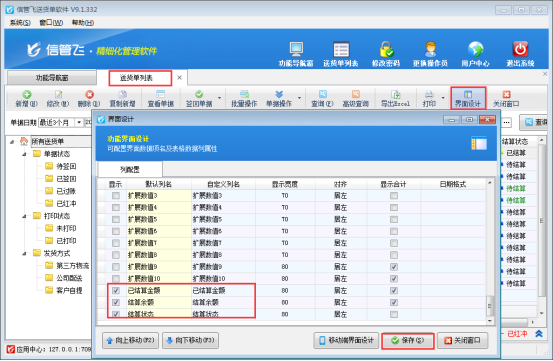Uncheck the 已结算金额 display checkbox
This screenshot has height=361, width=553.
coord(116,290)
